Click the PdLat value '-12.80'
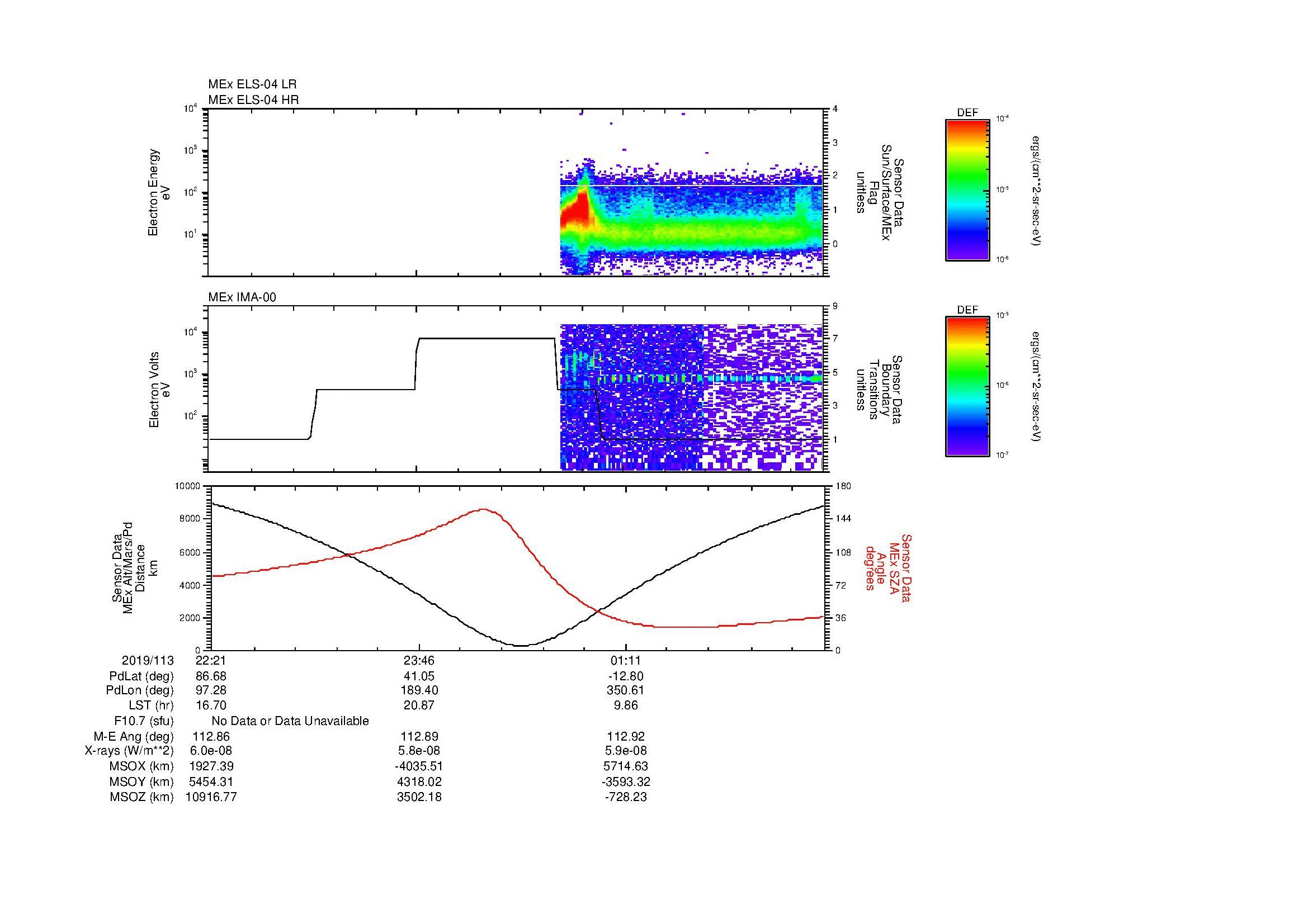 point(626,676)
